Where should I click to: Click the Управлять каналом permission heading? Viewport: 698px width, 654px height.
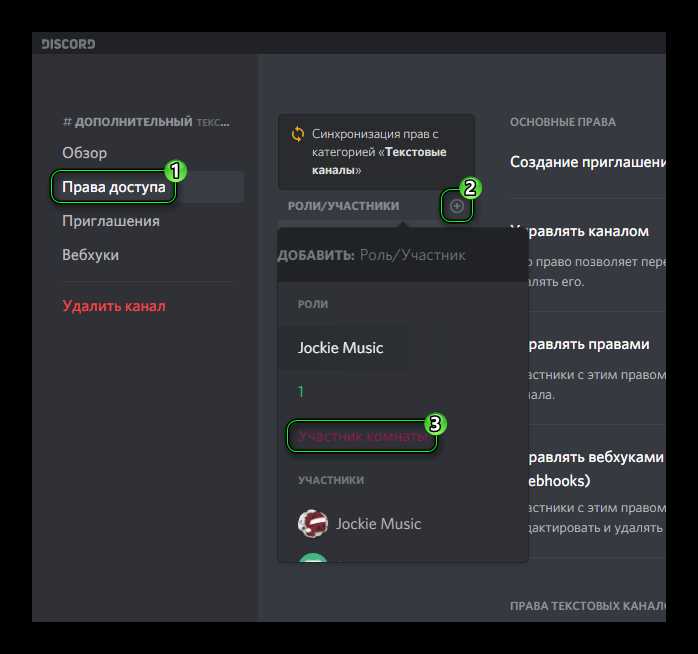coord(579,232)
